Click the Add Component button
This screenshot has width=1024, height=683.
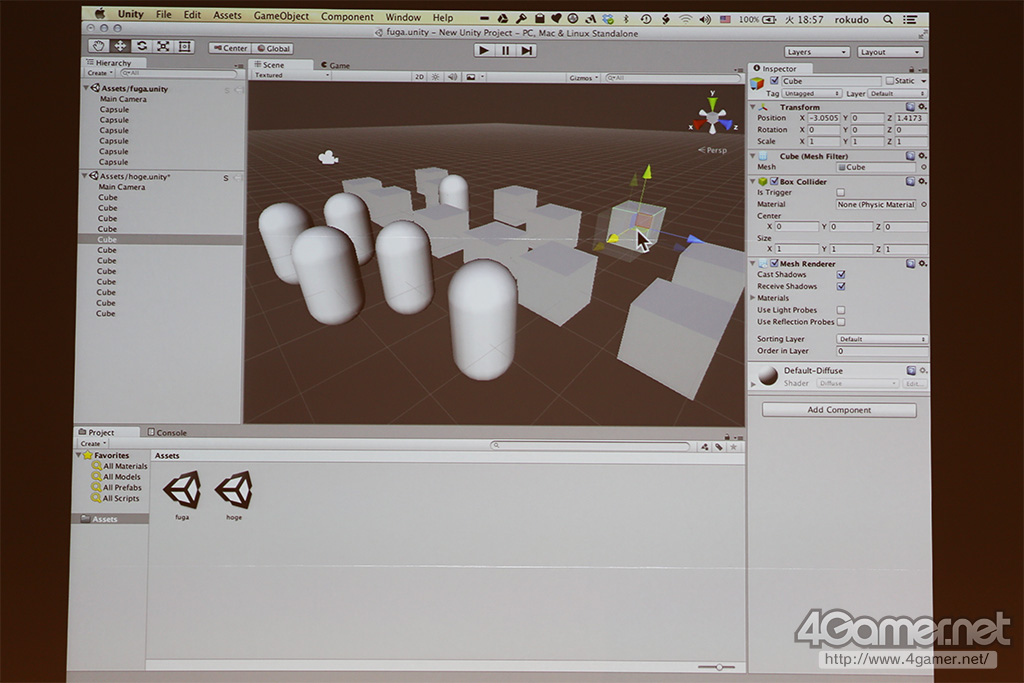coord(839,410)
